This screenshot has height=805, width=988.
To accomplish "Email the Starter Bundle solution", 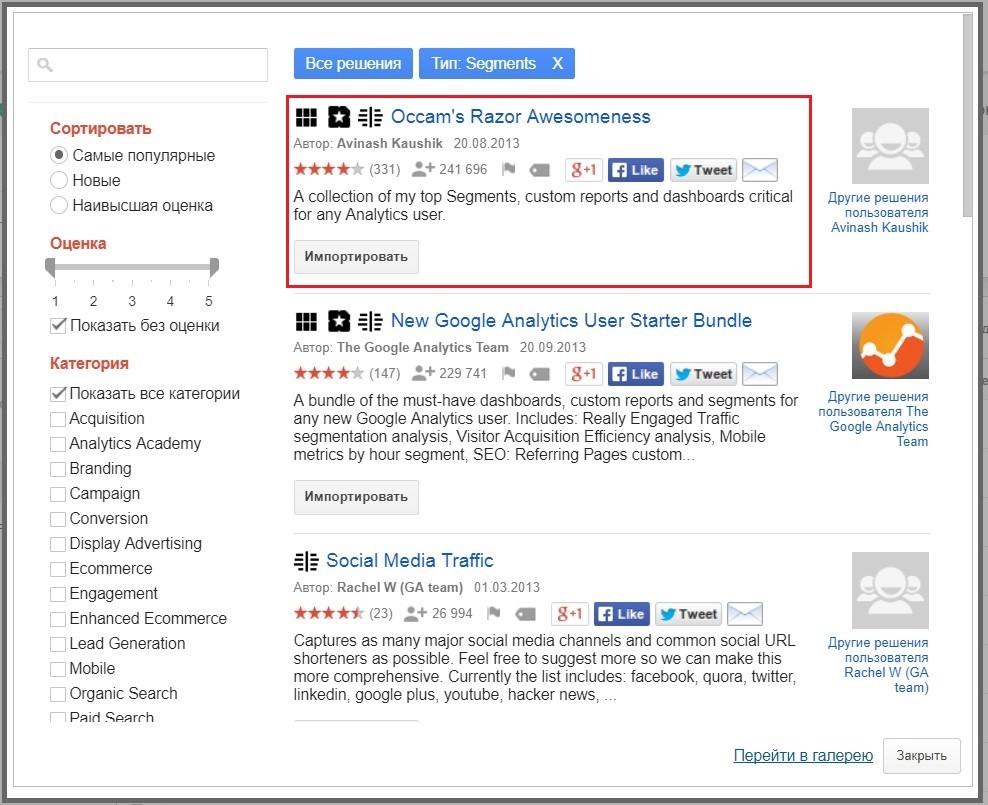I will 760,374.
